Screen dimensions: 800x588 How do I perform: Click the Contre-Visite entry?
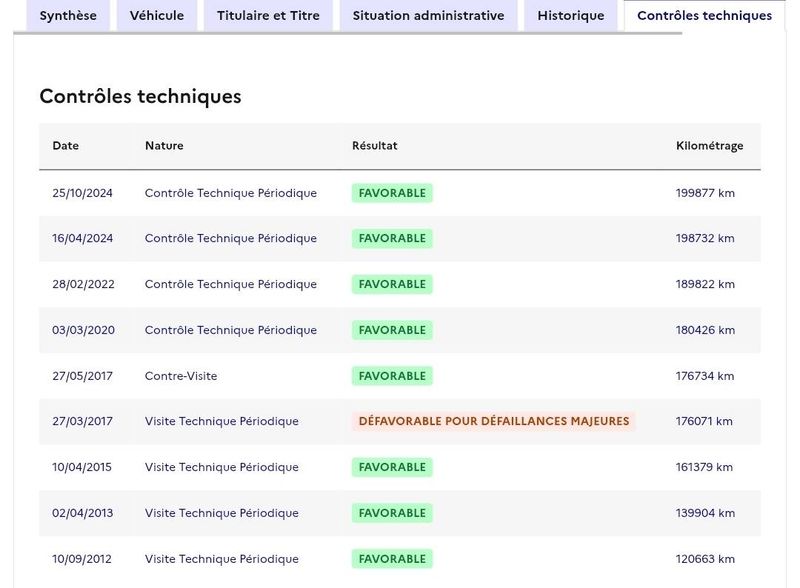(181, 376)
